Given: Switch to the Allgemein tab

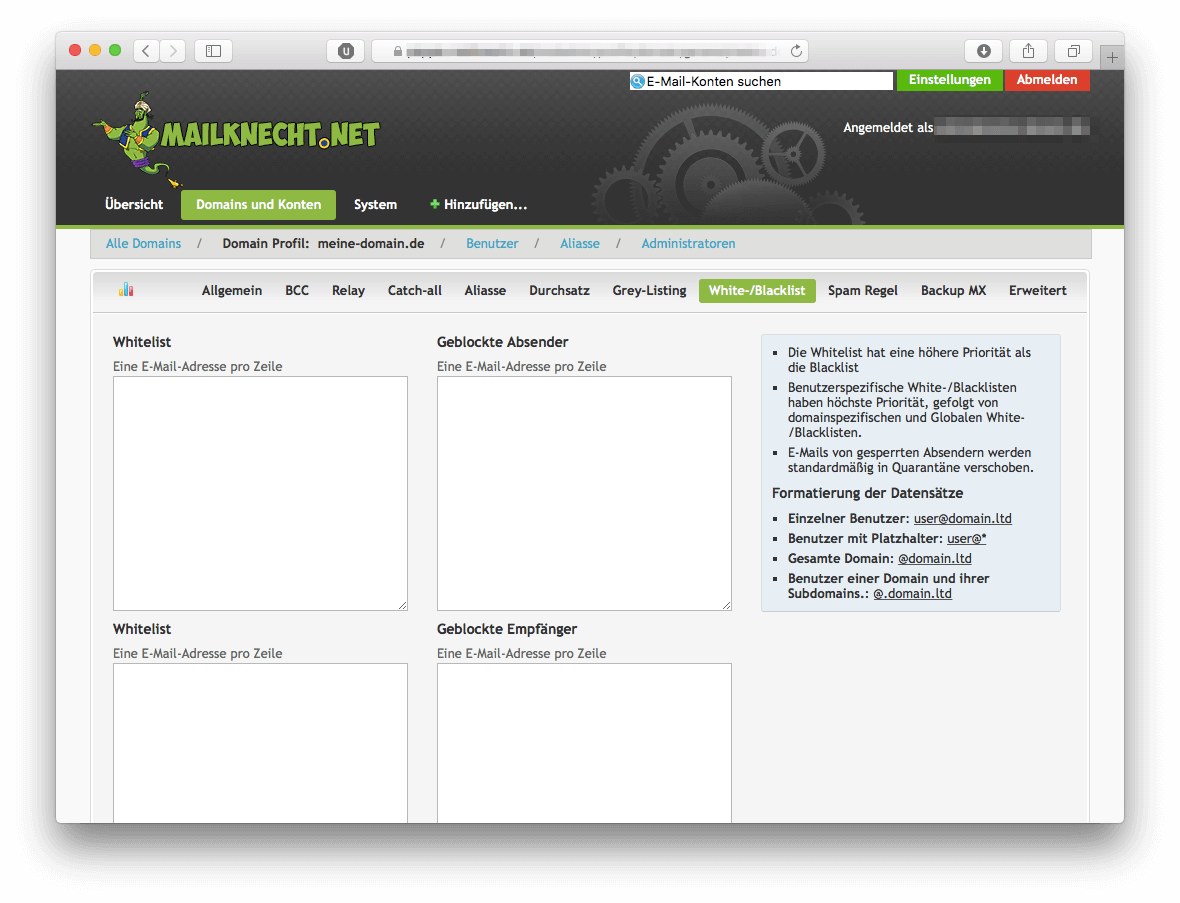Looking at the screenshot, I should tap(232, 290).
